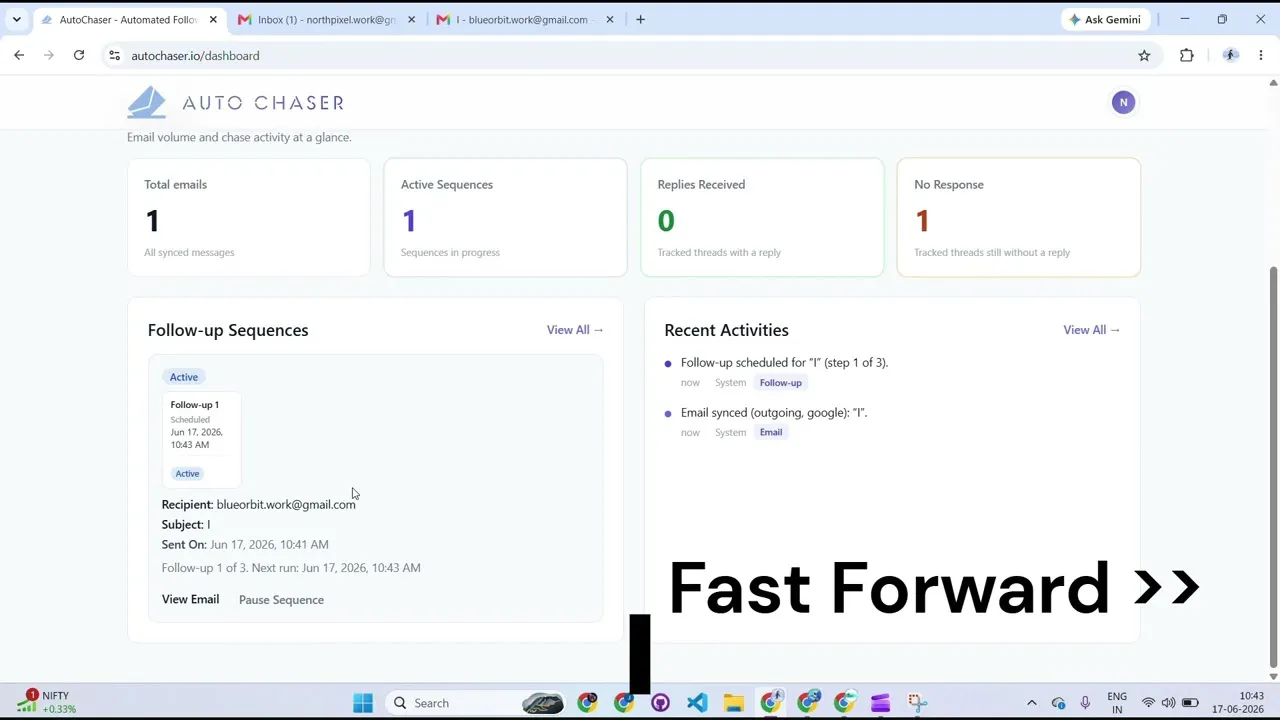Viewport: 1280px width, 720px height.
Task: Click the address bar URL field
Action: point(630,56)
